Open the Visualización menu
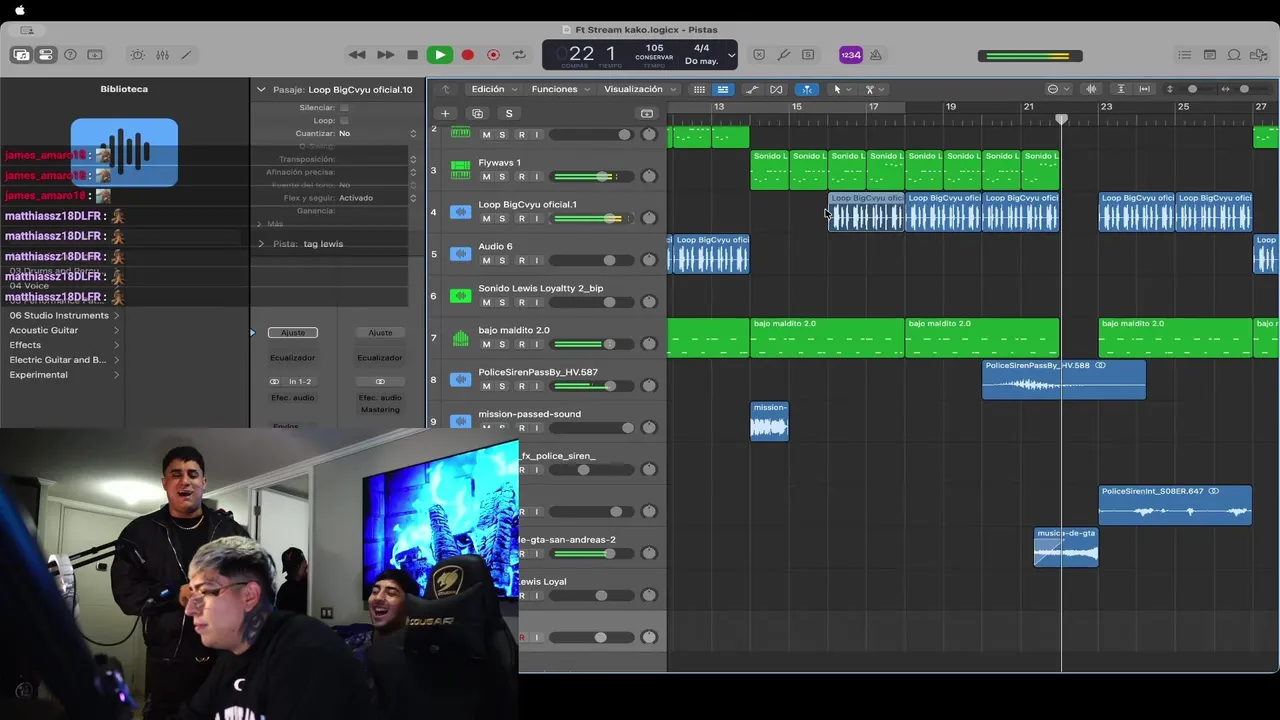The width and height of the screenshot is (1280, 720). coord(638,89)
